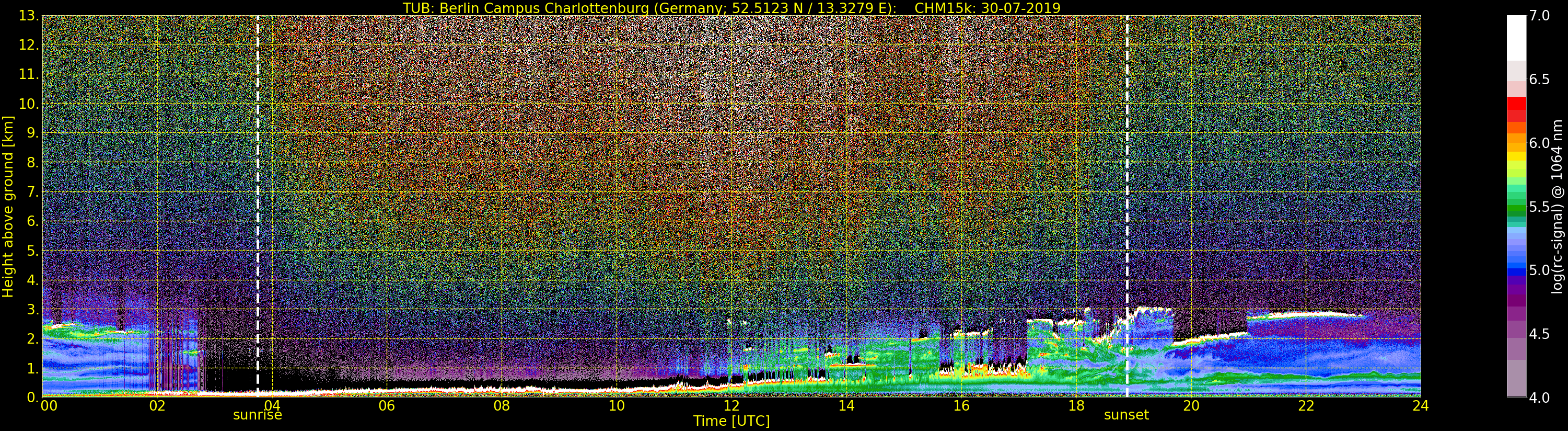Image resolution: width=1568 pixels, height=431 pixels.
Task: Click the '22' time tick label
Action: click(1306, 405)
